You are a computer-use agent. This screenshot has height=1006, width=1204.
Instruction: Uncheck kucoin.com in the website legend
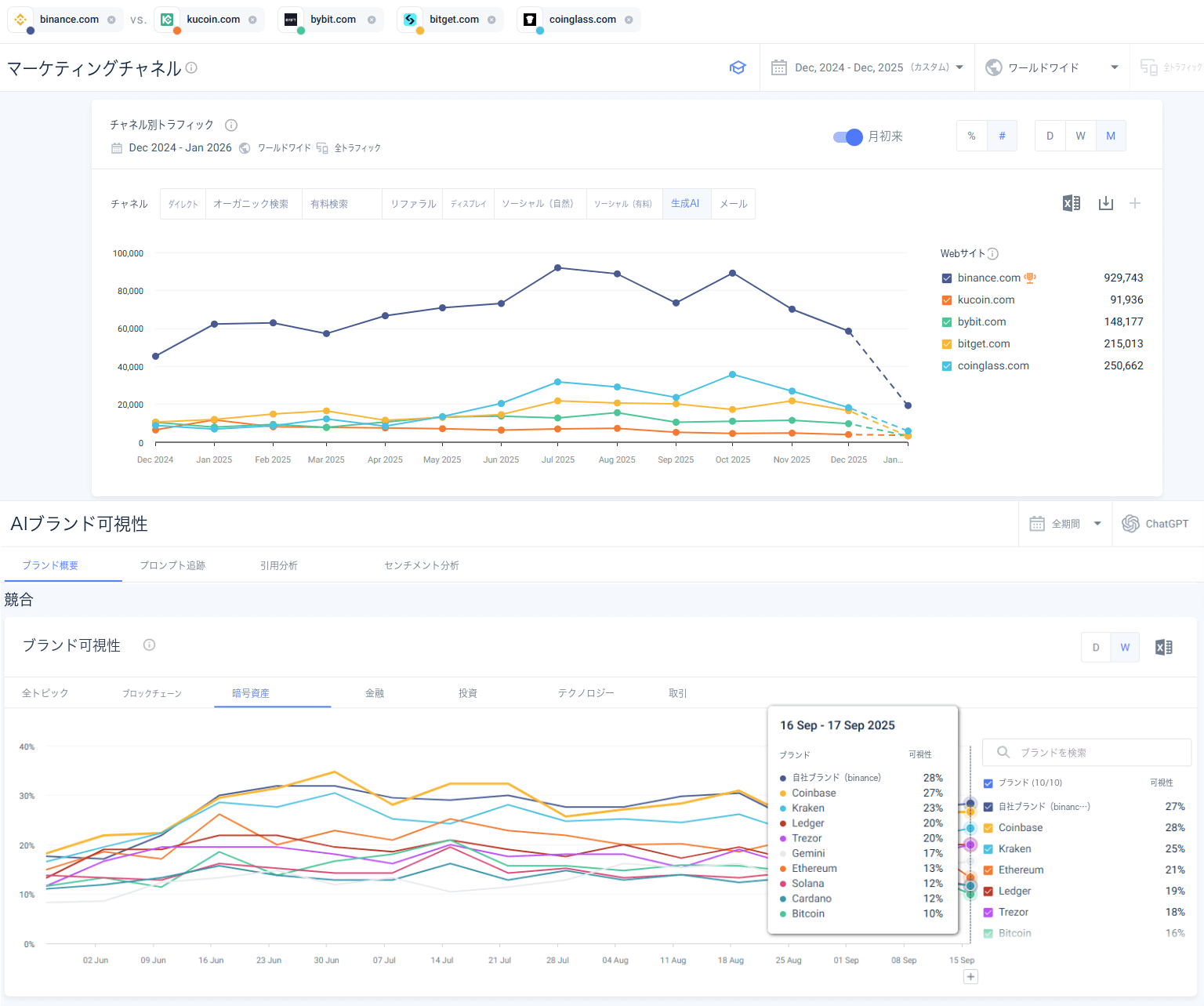pos(947,300)
